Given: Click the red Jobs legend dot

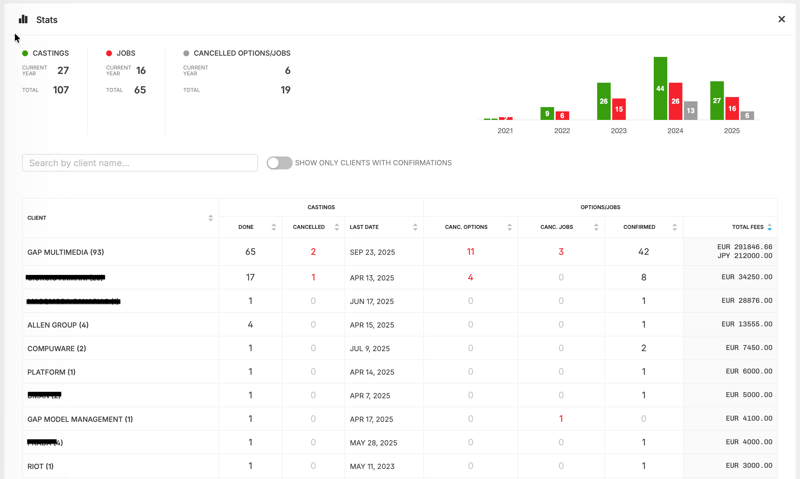Looking at the screenshot, I should pyautogui.click(x=109, y=53).
